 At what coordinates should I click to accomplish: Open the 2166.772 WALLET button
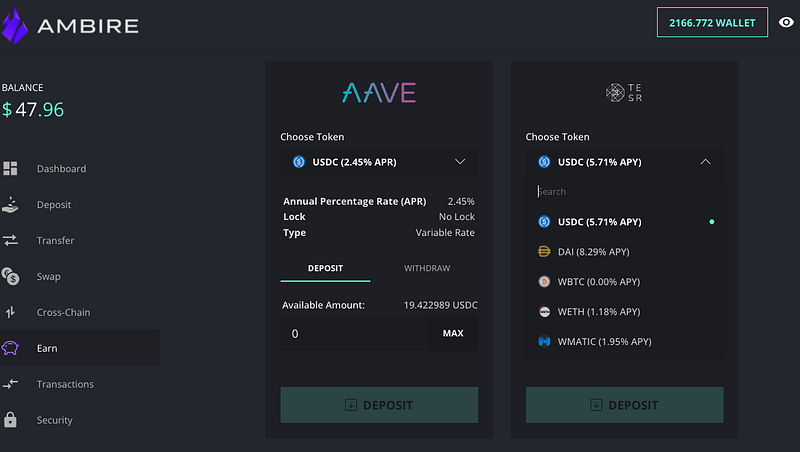pyautogui.click(x=712, y=22)
